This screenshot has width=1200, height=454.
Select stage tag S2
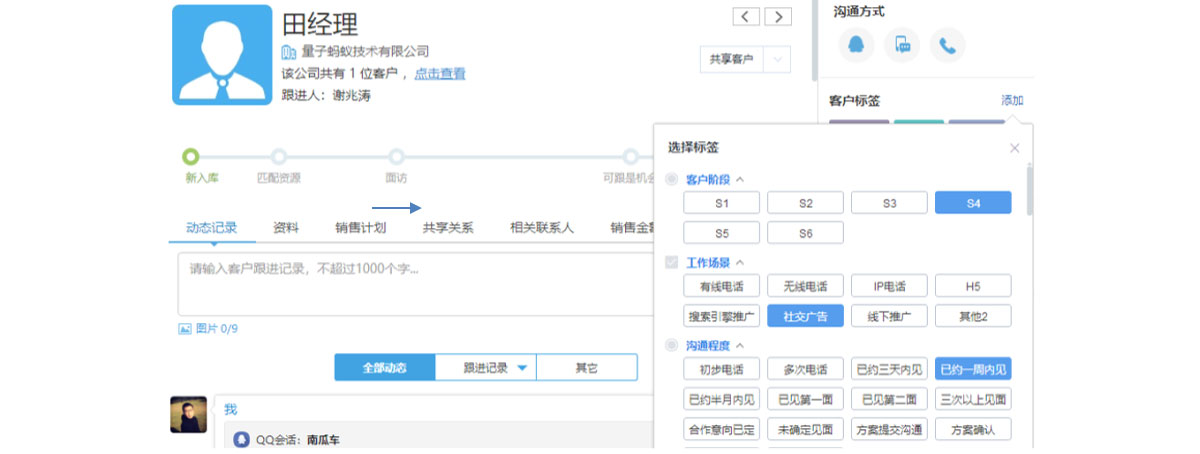point(805,203)
